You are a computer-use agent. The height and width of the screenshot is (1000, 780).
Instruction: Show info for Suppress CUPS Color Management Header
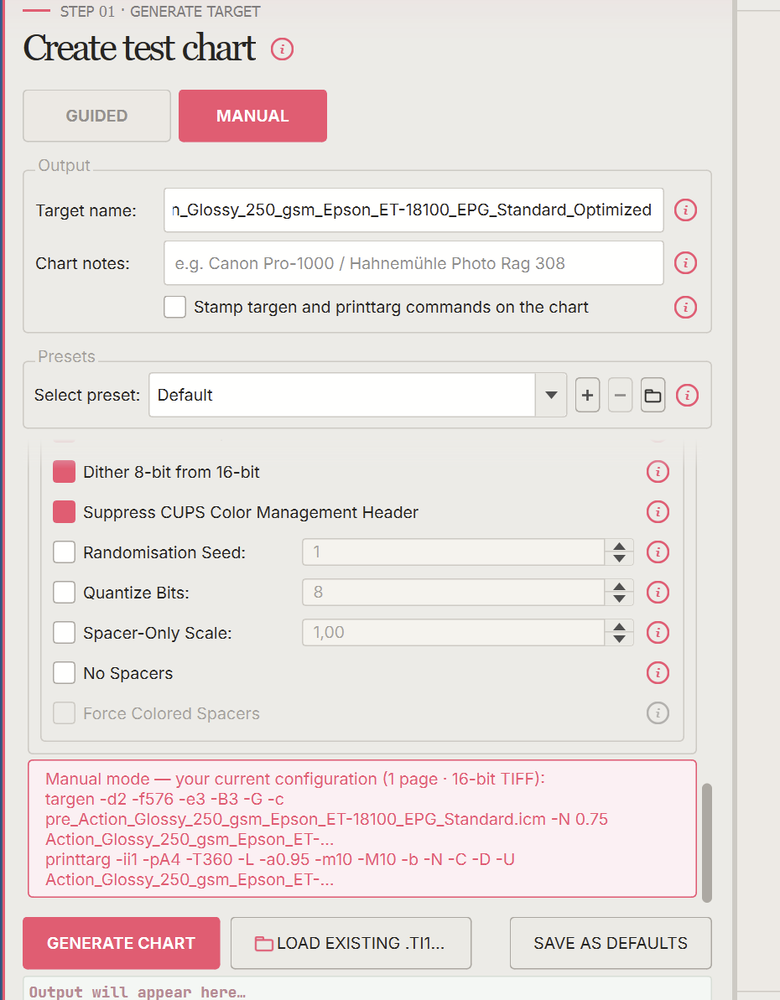tap(658, 512)
